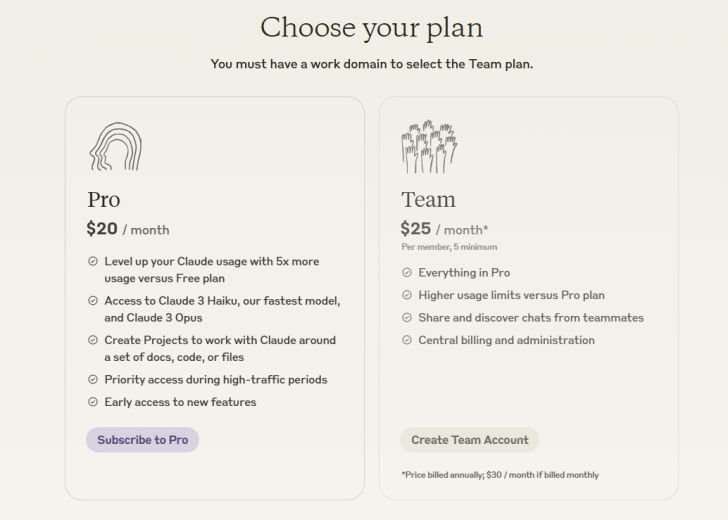Click checkmark icon beside Everything in Pro
This screenshot has height=520, width=728.
coord(407,273)
